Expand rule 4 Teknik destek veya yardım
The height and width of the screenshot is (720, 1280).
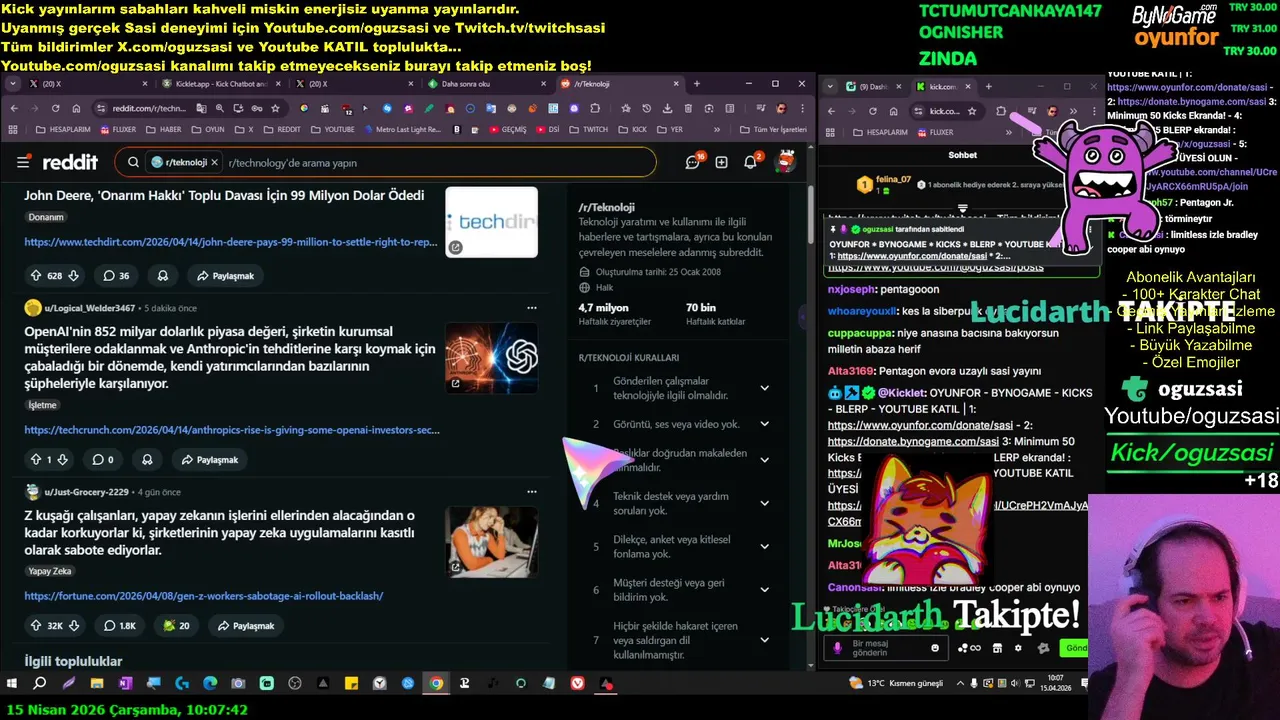pos(764,503)
